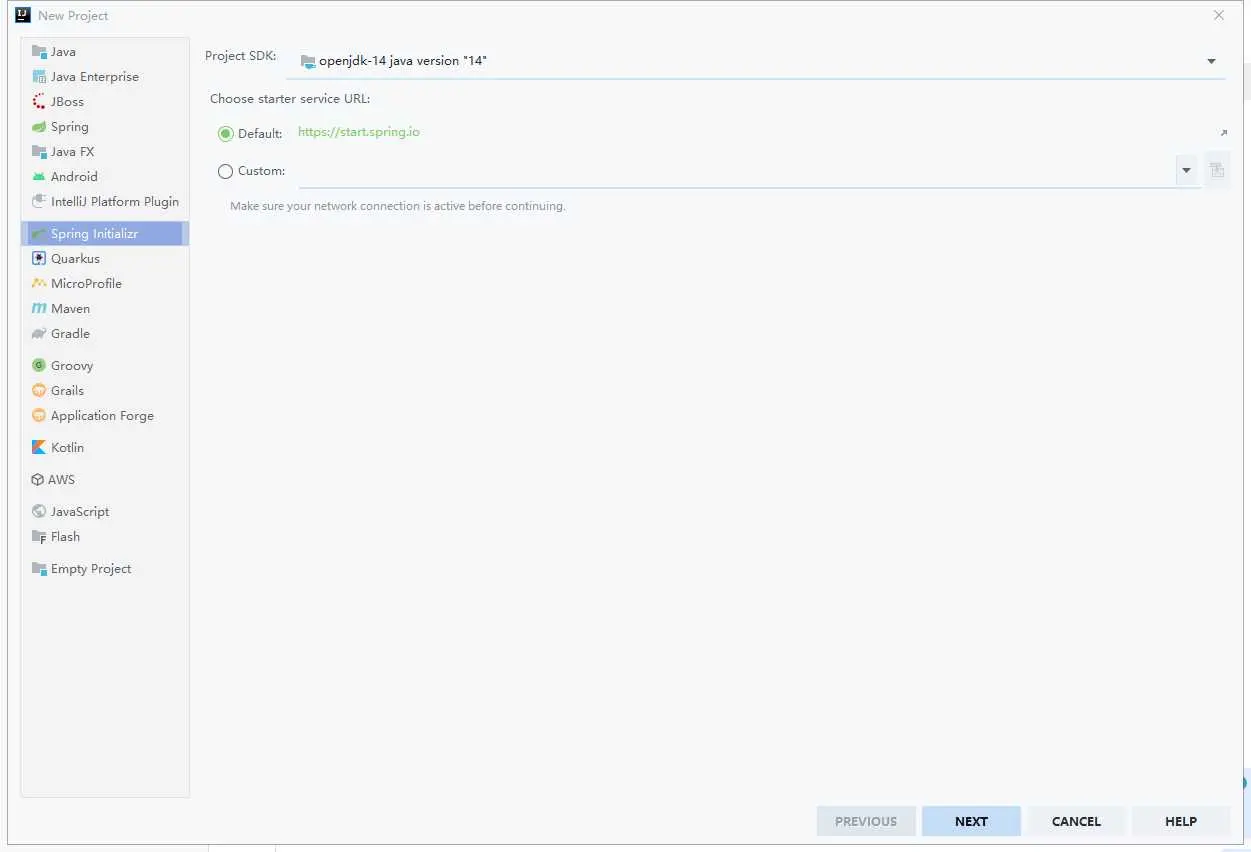Expand the Custom URL history dropdown

1186,170
